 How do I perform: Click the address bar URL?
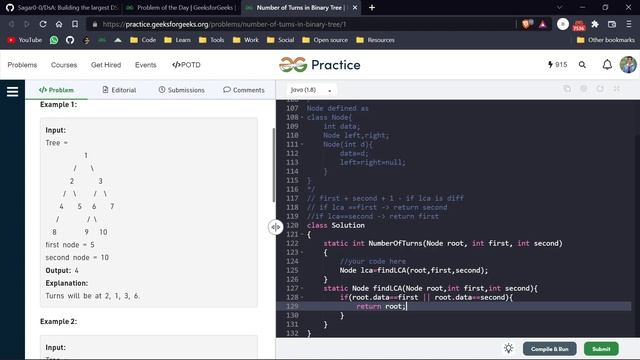(x=224, y=24)
